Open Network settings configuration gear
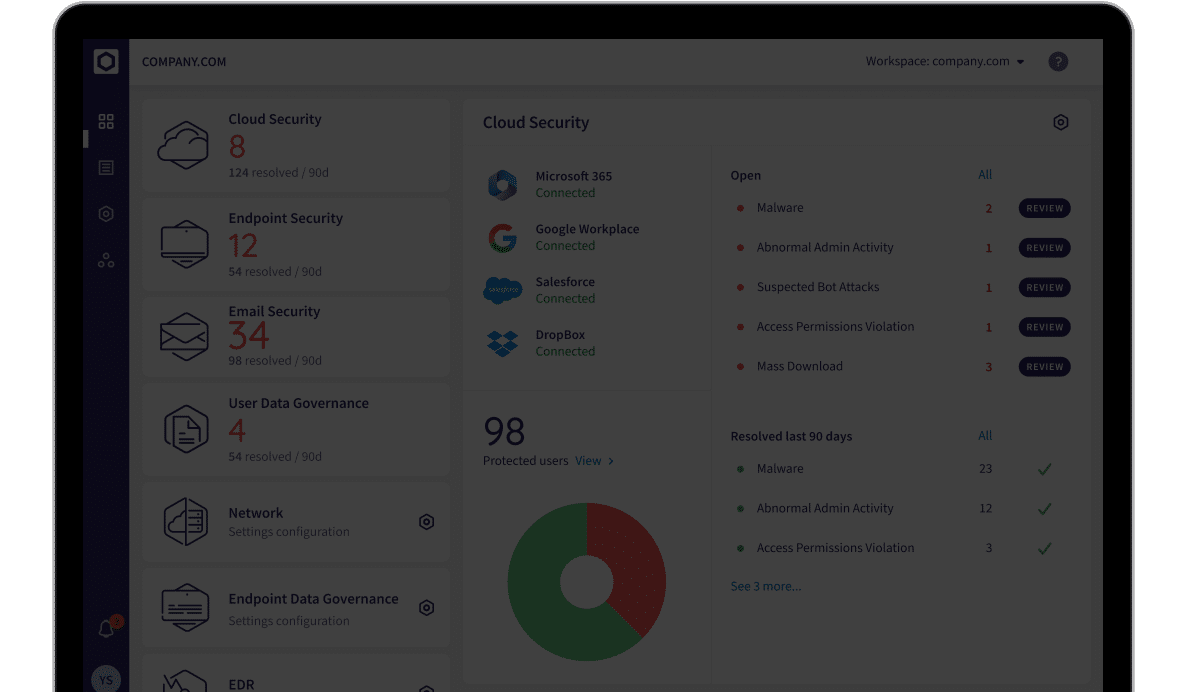 (x=426, y=522)
